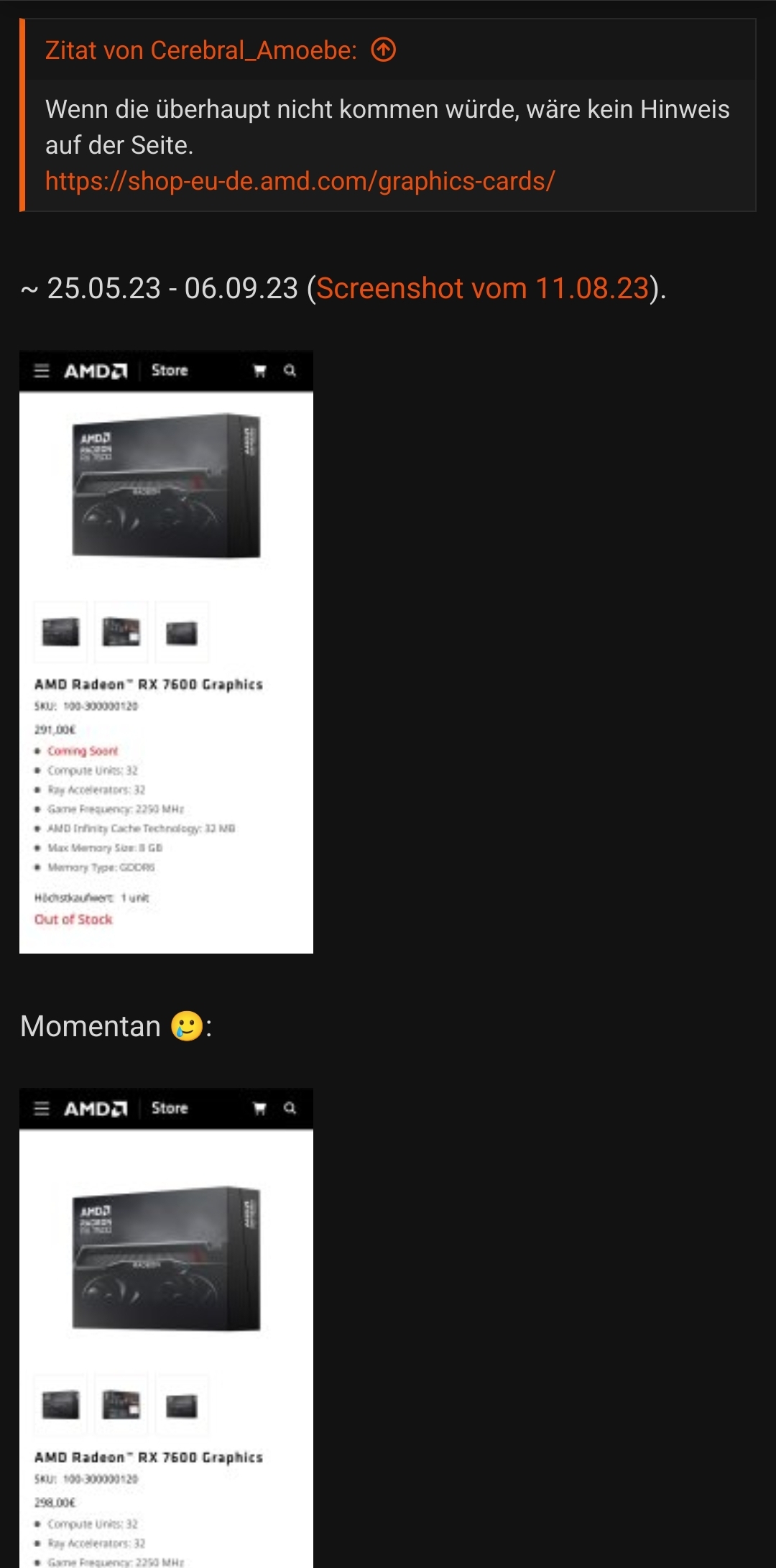
Task: Click AMD logo in first store screenshot
Action: tap(96, 371)
